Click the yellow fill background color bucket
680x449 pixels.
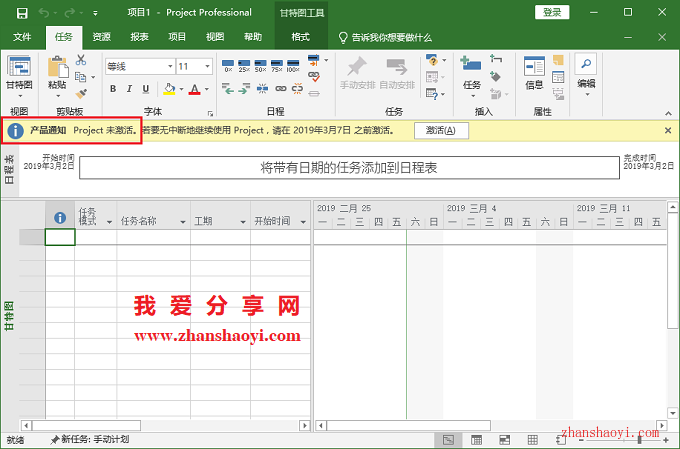point(169,89)
